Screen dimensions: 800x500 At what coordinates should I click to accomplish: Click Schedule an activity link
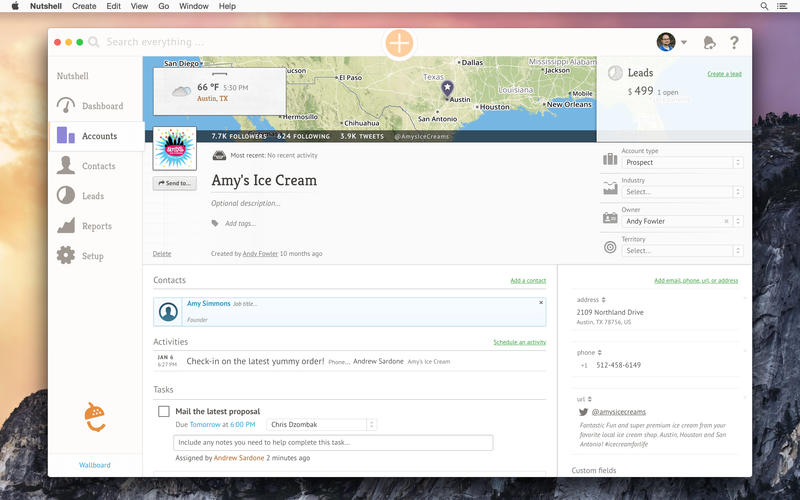519,342
